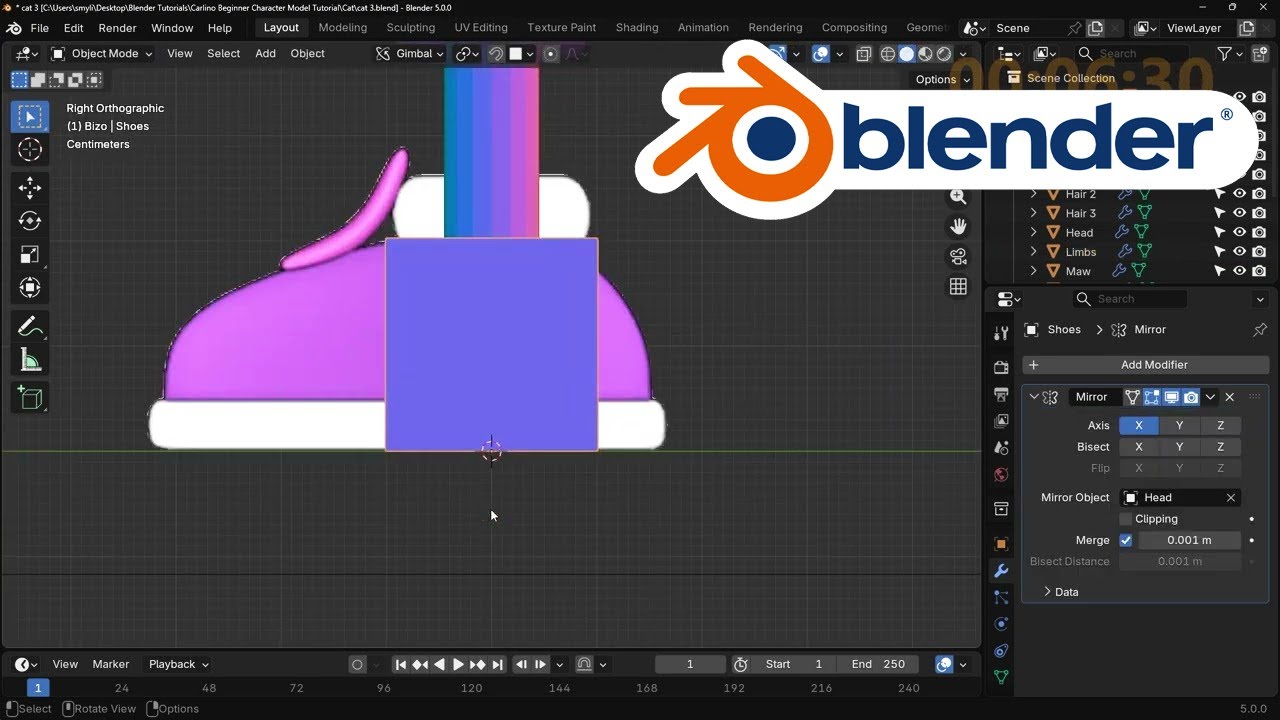Play the animation forward

(x=458, y=664)
